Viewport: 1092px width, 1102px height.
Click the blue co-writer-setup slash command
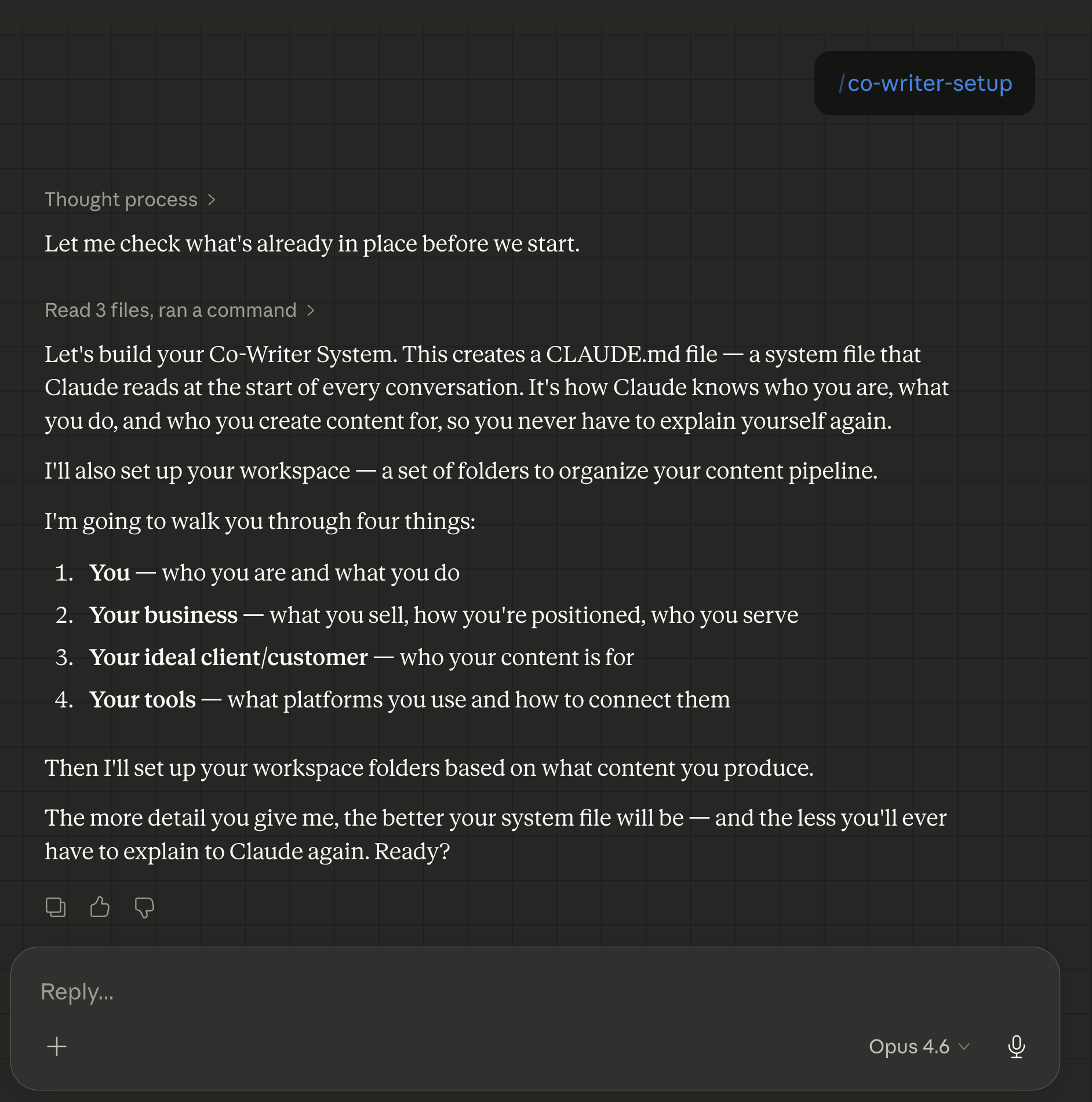pos(924,83)
